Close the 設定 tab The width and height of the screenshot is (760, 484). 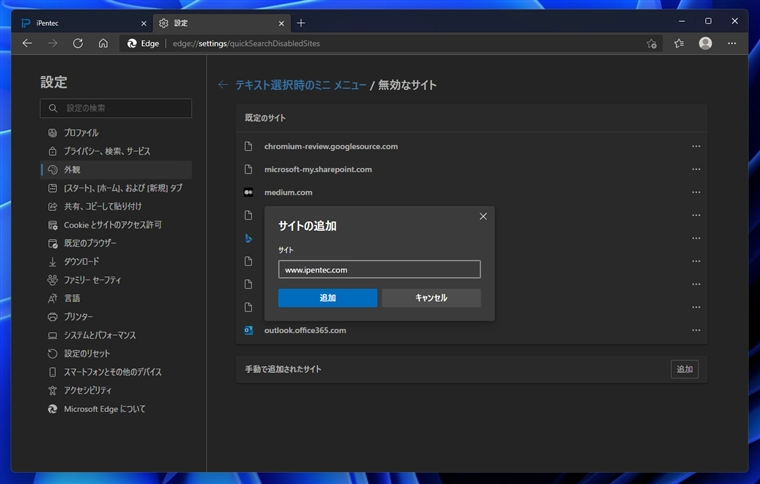[281, 23]
